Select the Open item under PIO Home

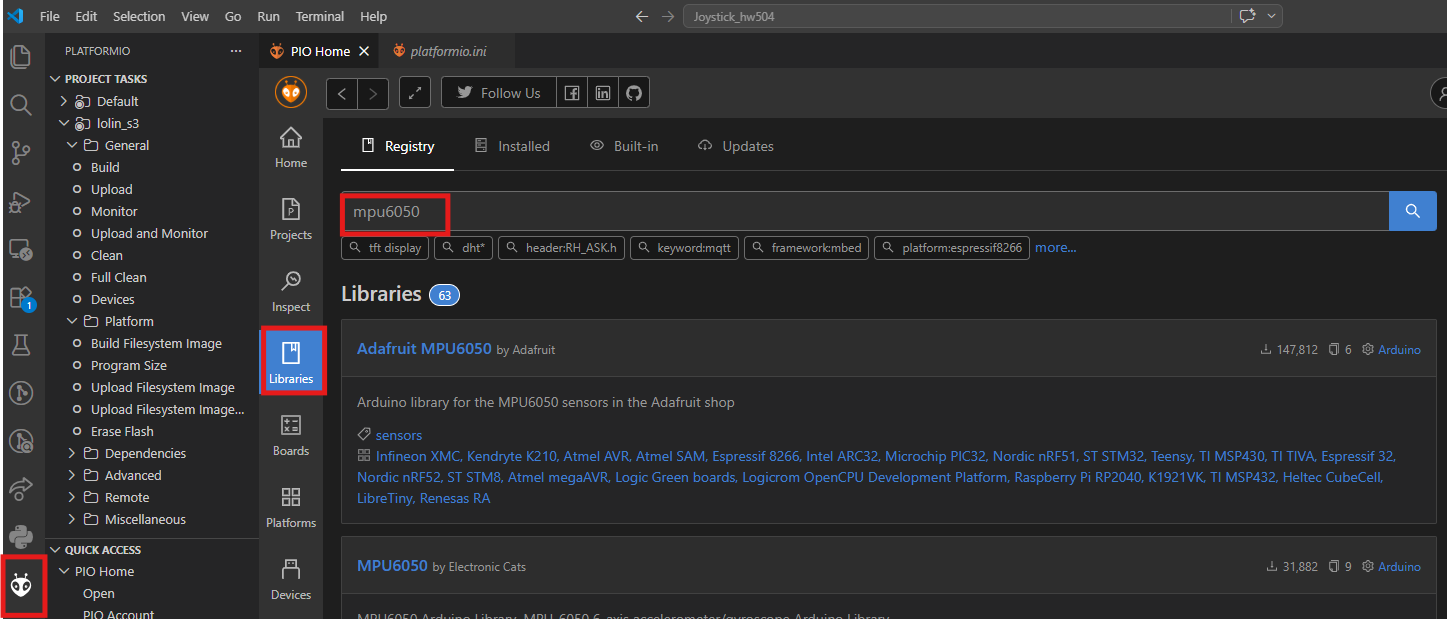[99, 593]
